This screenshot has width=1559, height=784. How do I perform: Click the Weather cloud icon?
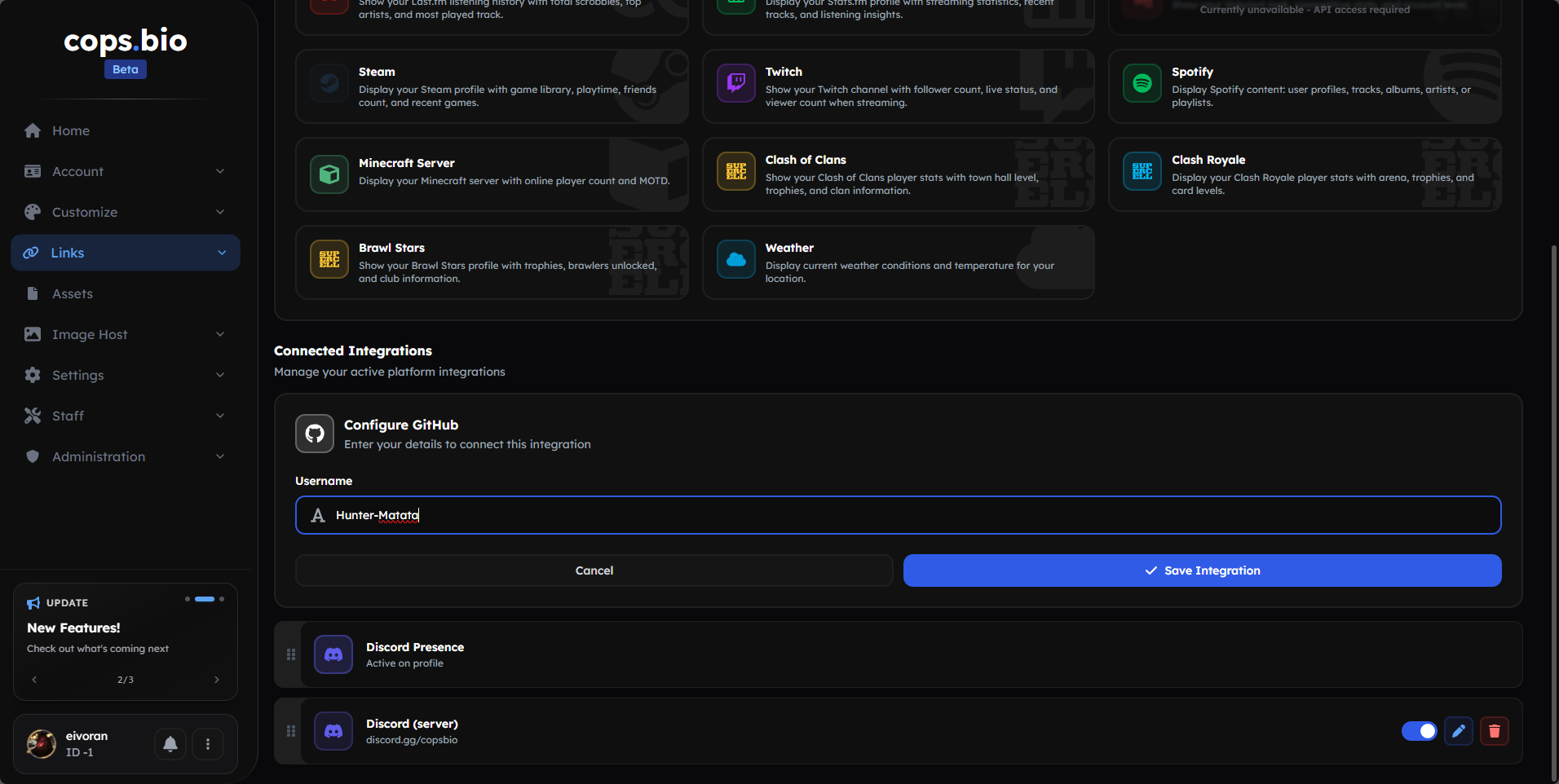click(735, 260)
